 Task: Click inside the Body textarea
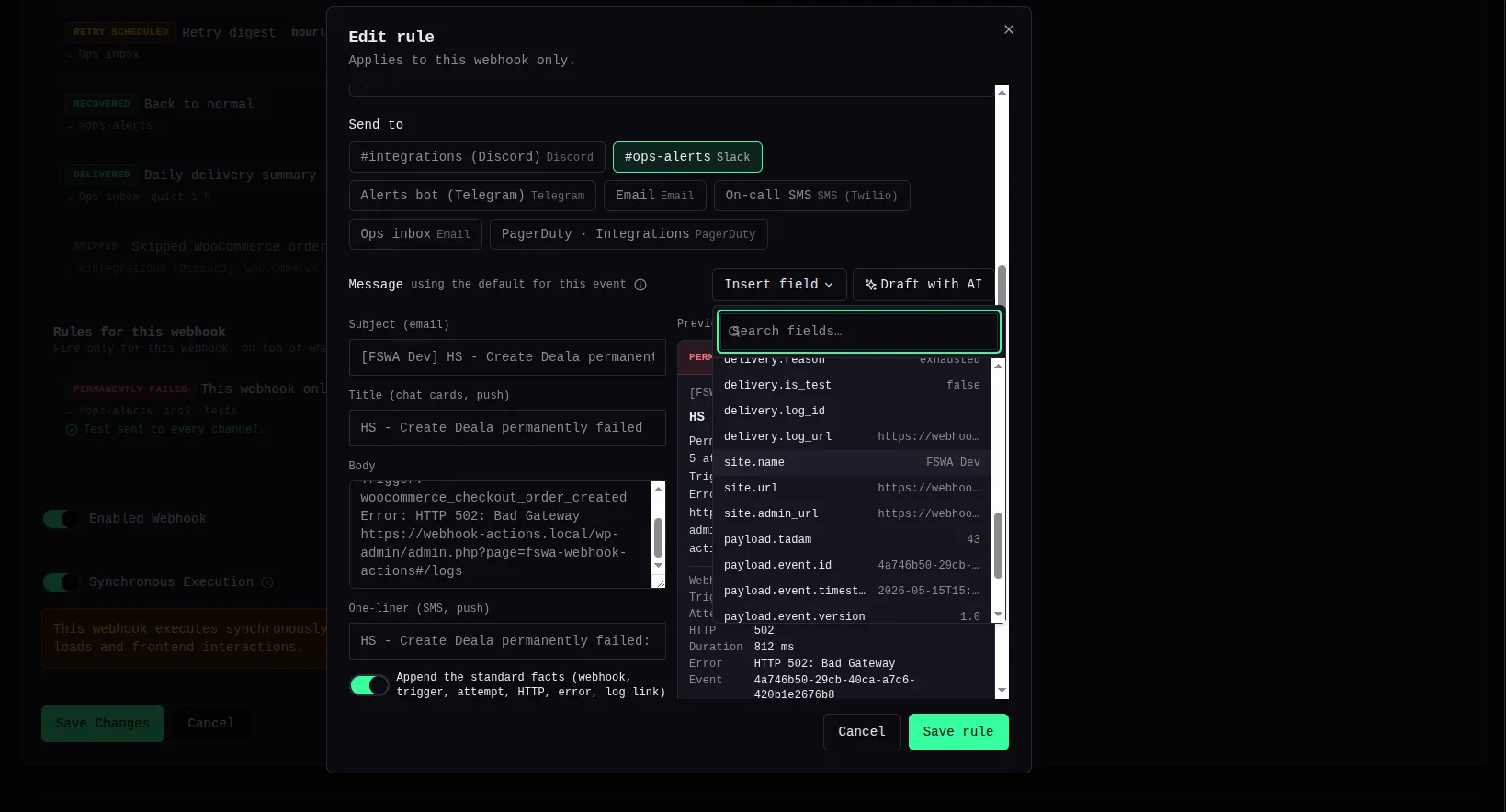[501, 535]
